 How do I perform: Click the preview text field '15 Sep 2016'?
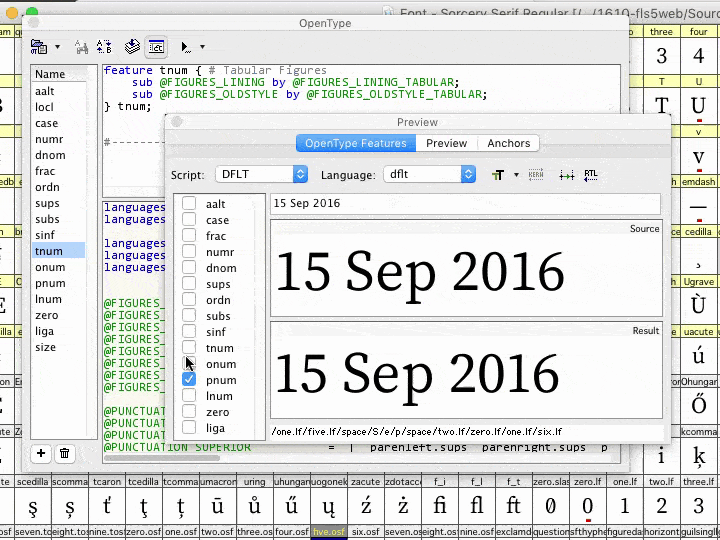[465, 203]
